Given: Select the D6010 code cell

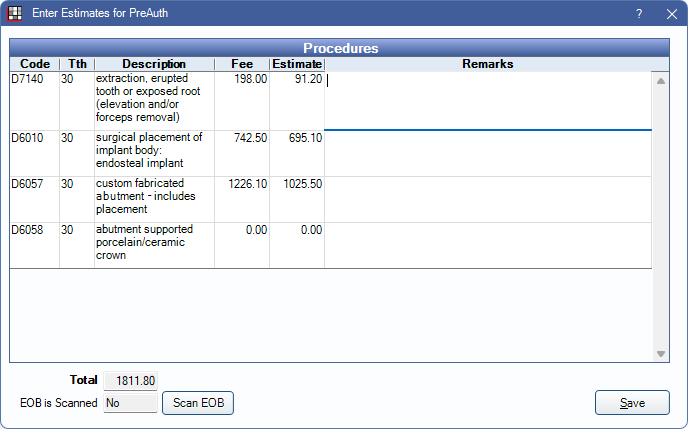Looking at the screenshot, I should pos(34,138).
